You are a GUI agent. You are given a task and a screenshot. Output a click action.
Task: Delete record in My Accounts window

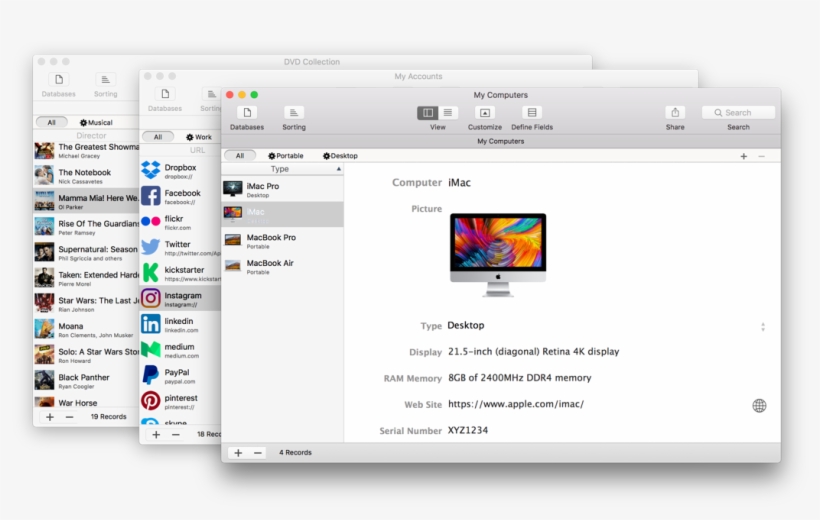click(176, 435)
